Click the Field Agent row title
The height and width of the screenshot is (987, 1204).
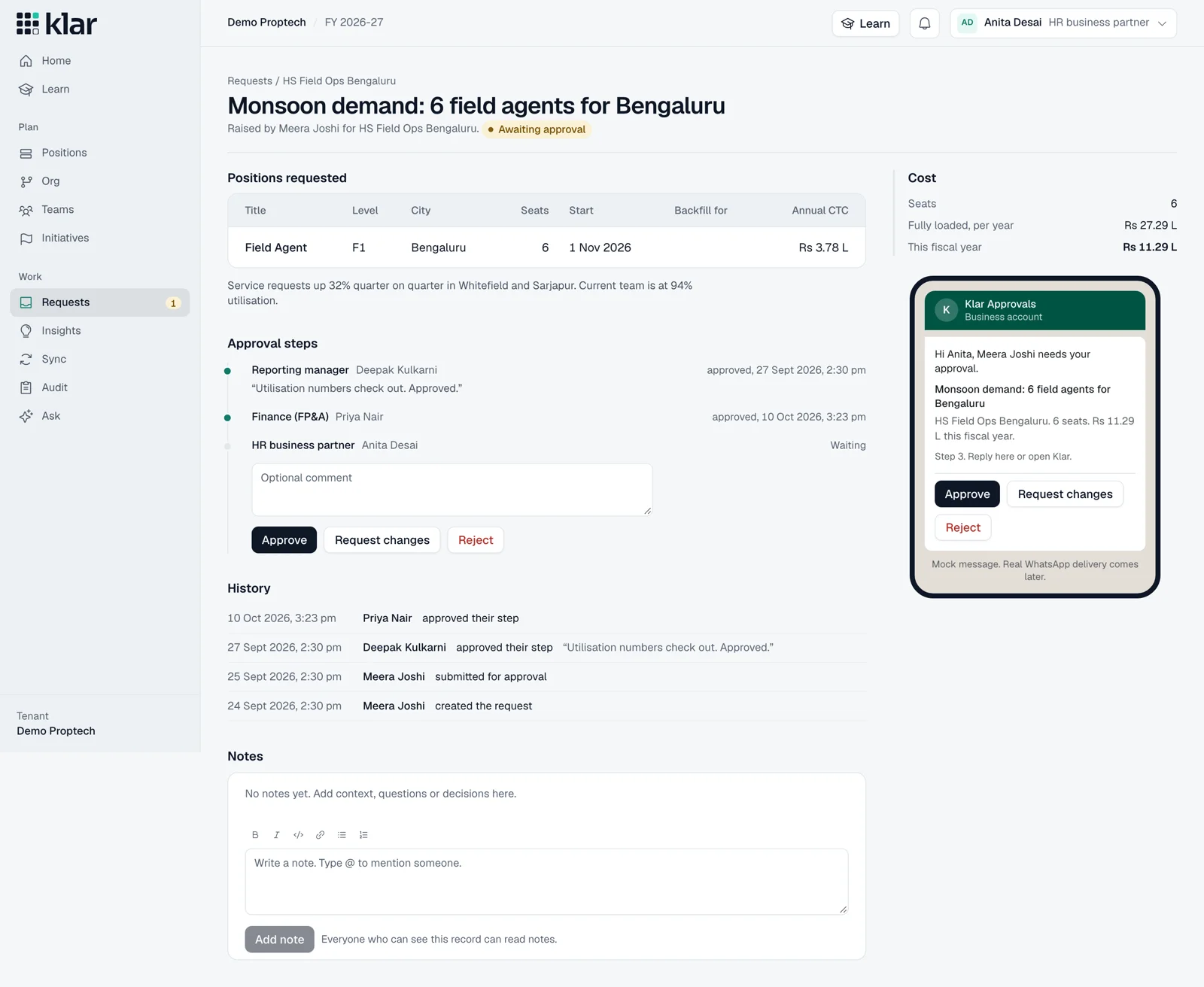click(275, 248)
